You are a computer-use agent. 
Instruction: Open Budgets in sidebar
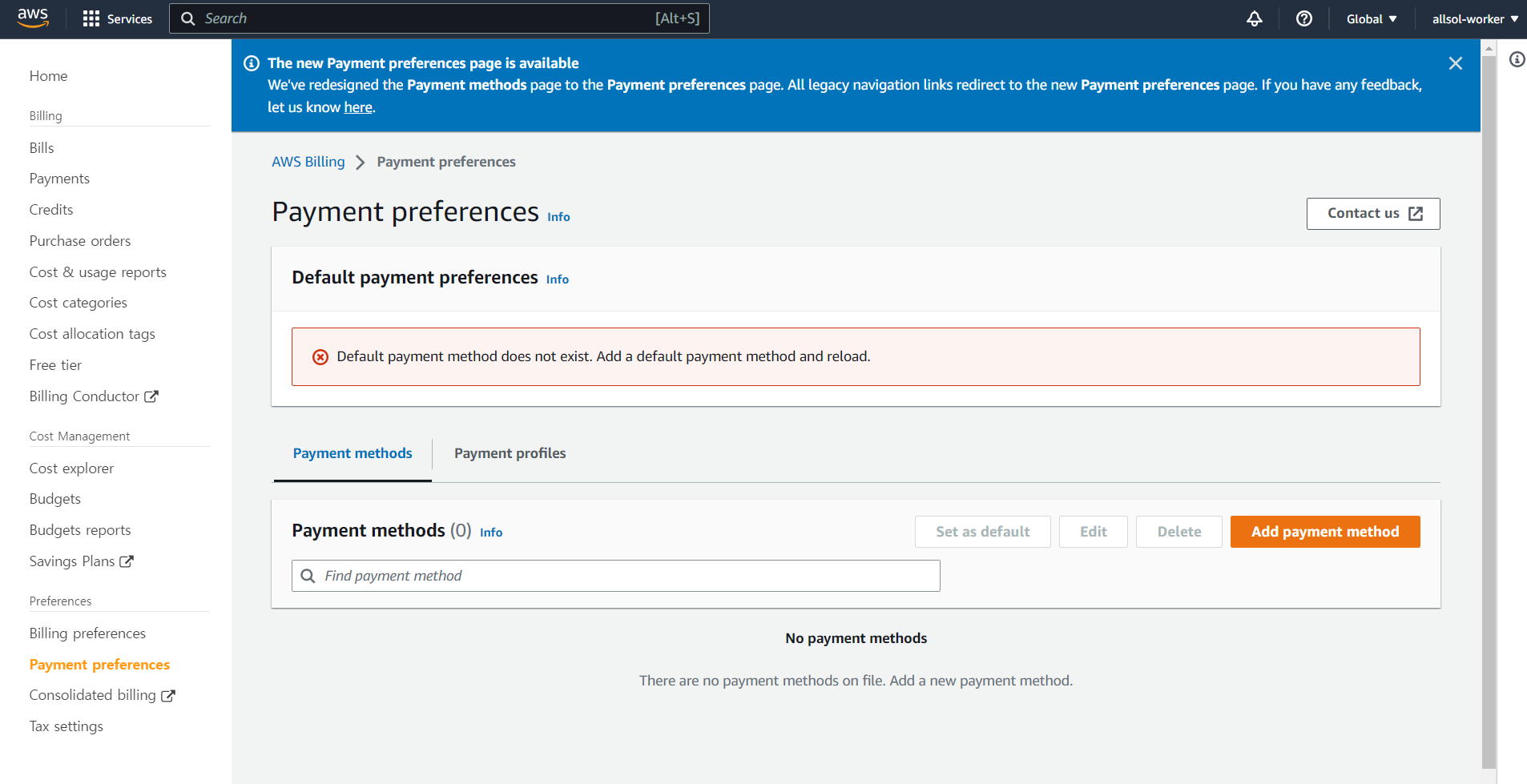click(54, 499)
